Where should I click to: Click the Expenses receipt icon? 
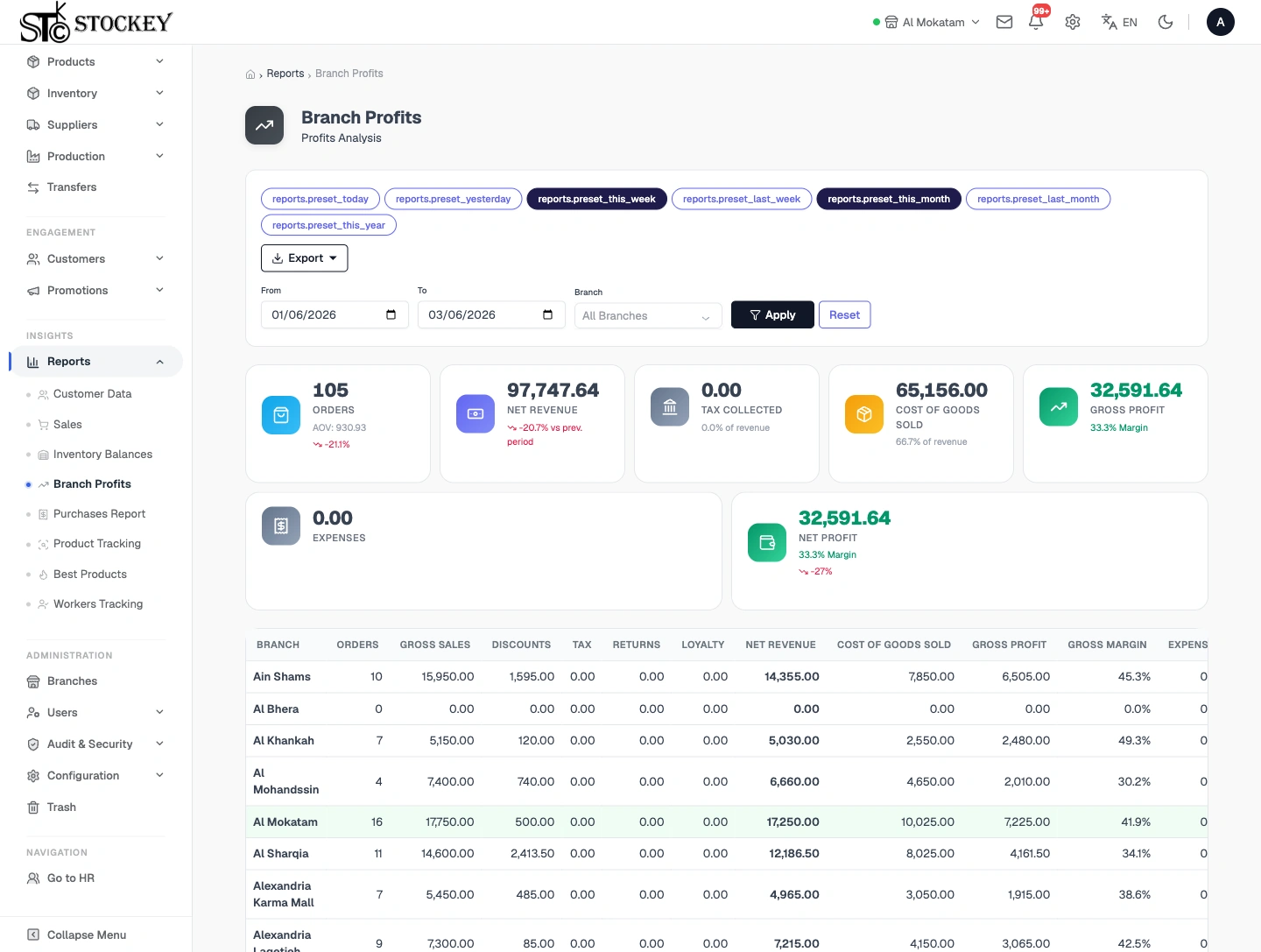point(281,526)
